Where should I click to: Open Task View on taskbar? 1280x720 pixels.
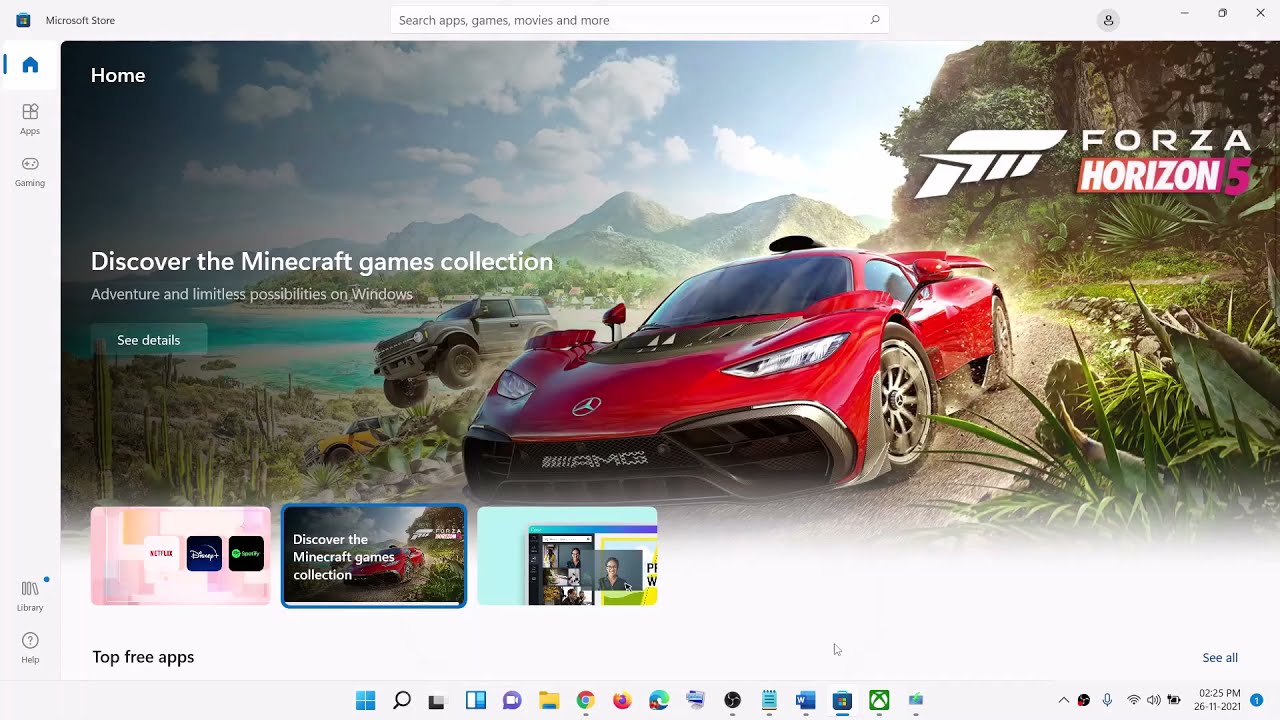[436, 701]
